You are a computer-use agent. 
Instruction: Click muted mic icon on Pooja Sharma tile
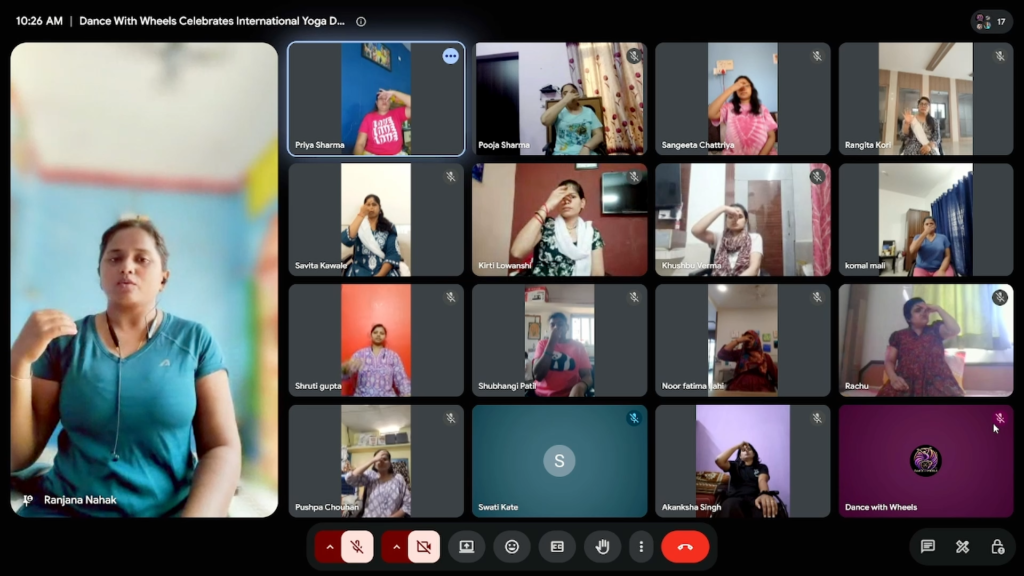click(x=633, y=56)
